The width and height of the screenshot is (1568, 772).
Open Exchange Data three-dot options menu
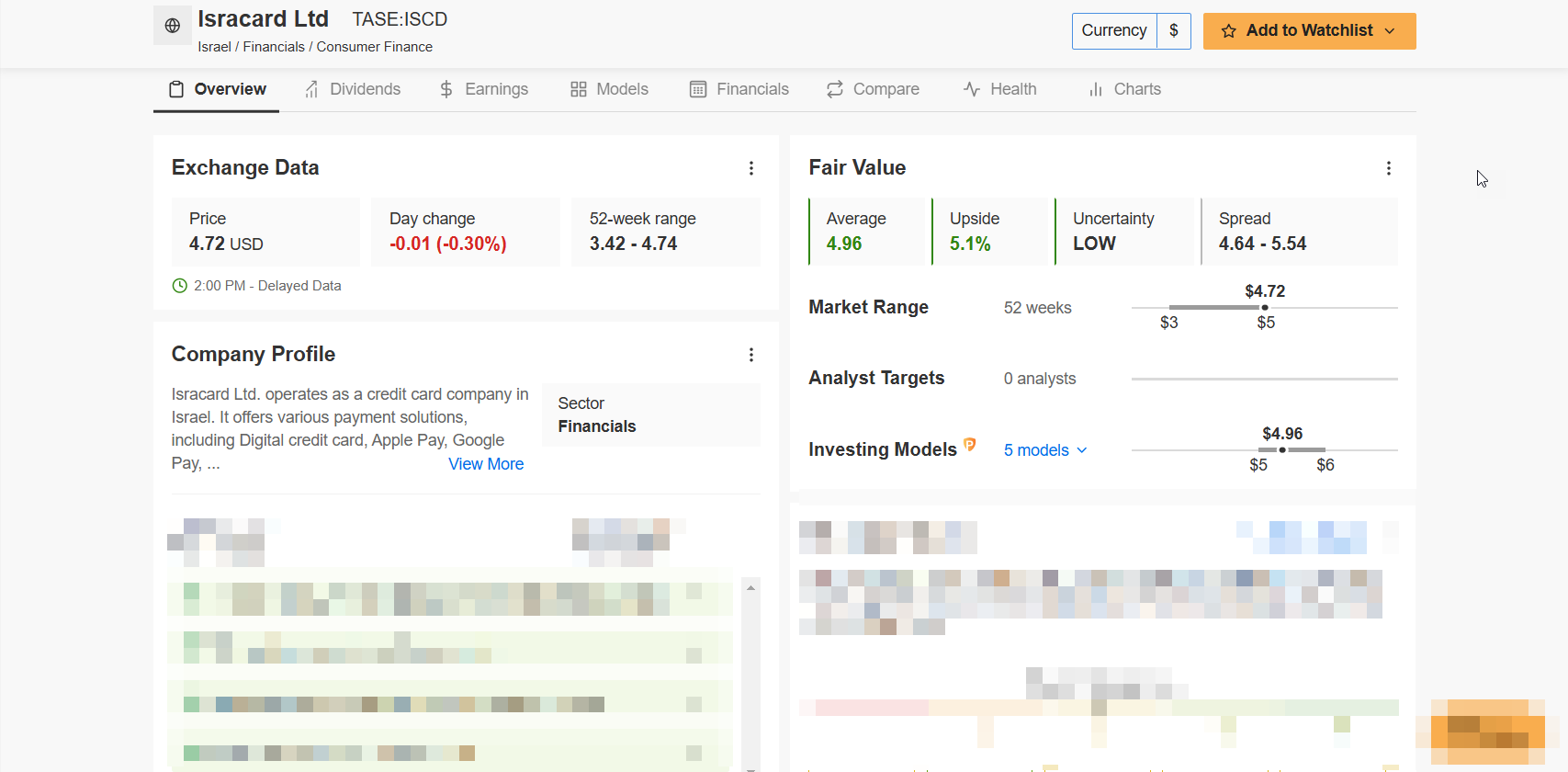coord(750,168)
